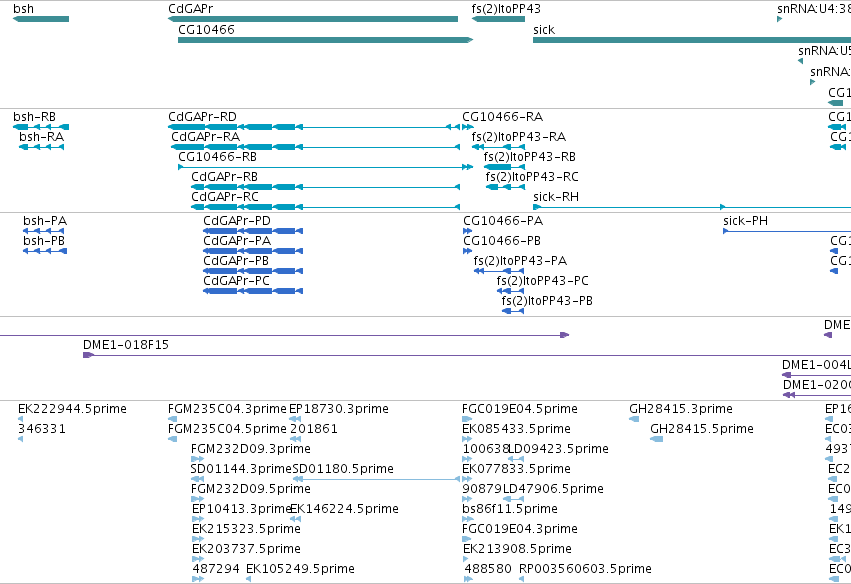Select the FGM235C04.3prime EST glyph
851x584 pixels.
(173, 419)
